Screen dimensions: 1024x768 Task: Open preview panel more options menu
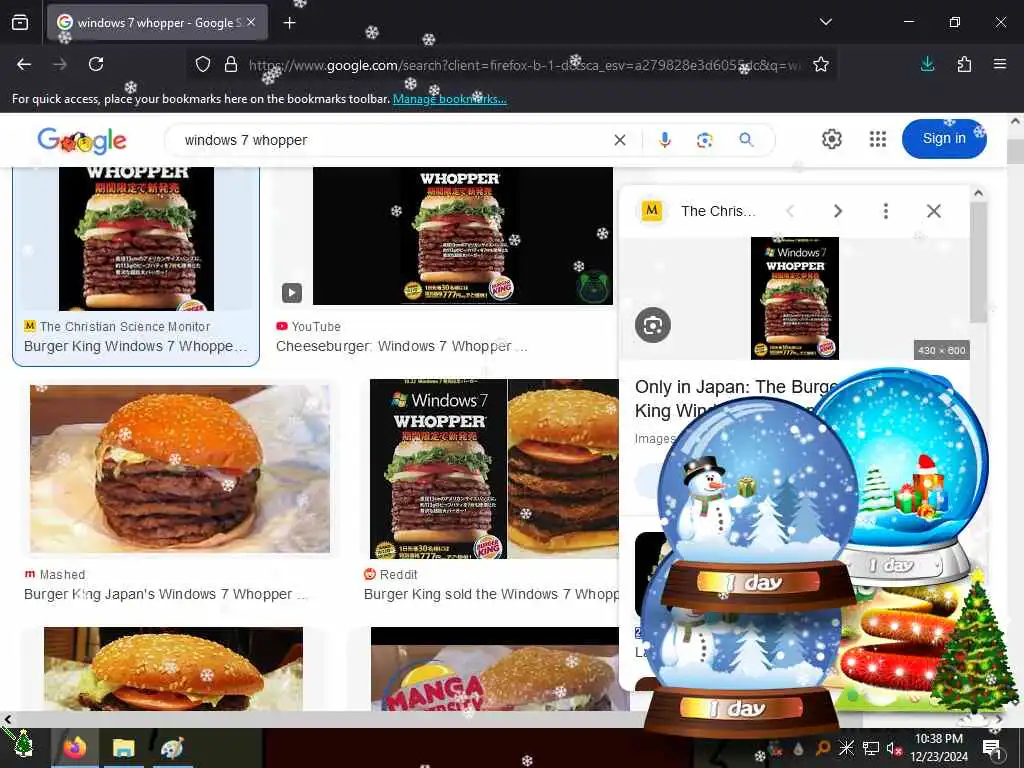coord(886,211)
